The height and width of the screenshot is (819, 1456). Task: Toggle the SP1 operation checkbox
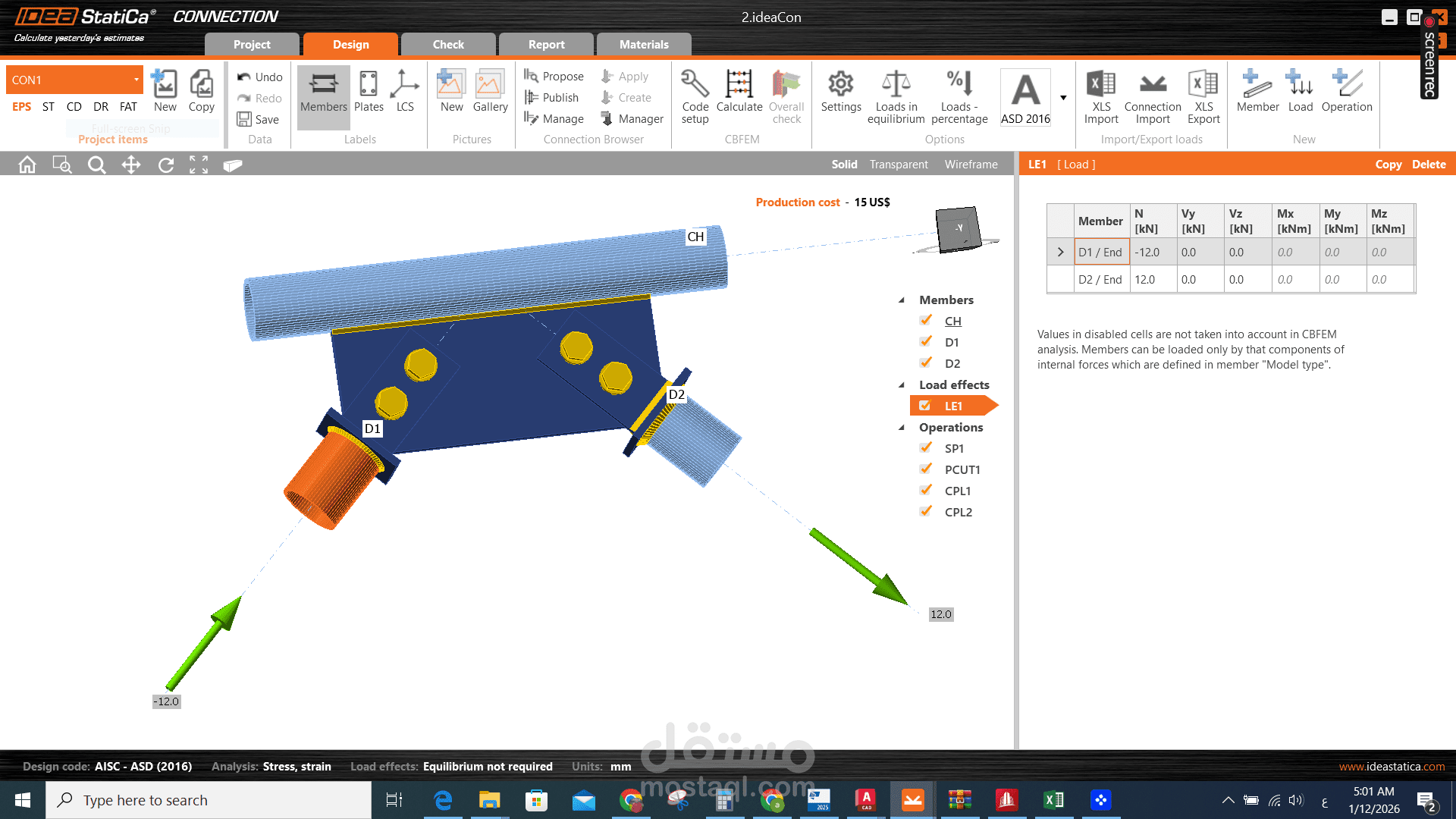pyautogui.click(x=926, y=448)
